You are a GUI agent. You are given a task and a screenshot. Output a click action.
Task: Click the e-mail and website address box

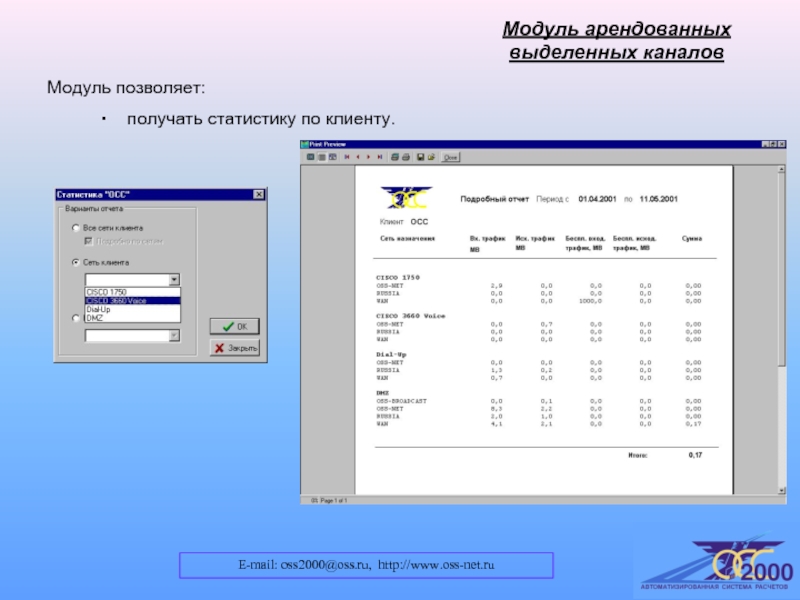[x=366, y=565]
